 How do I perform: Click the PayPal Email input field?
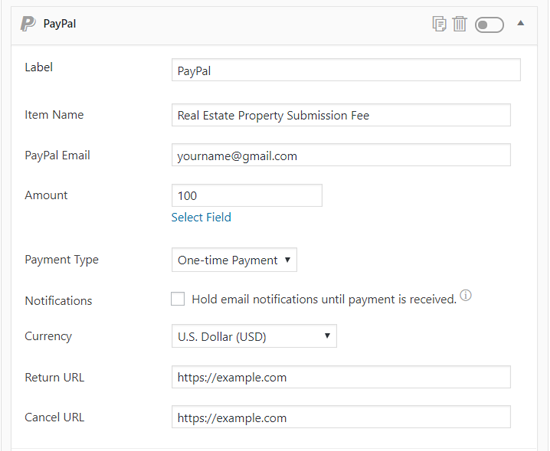tap(341, 155)
